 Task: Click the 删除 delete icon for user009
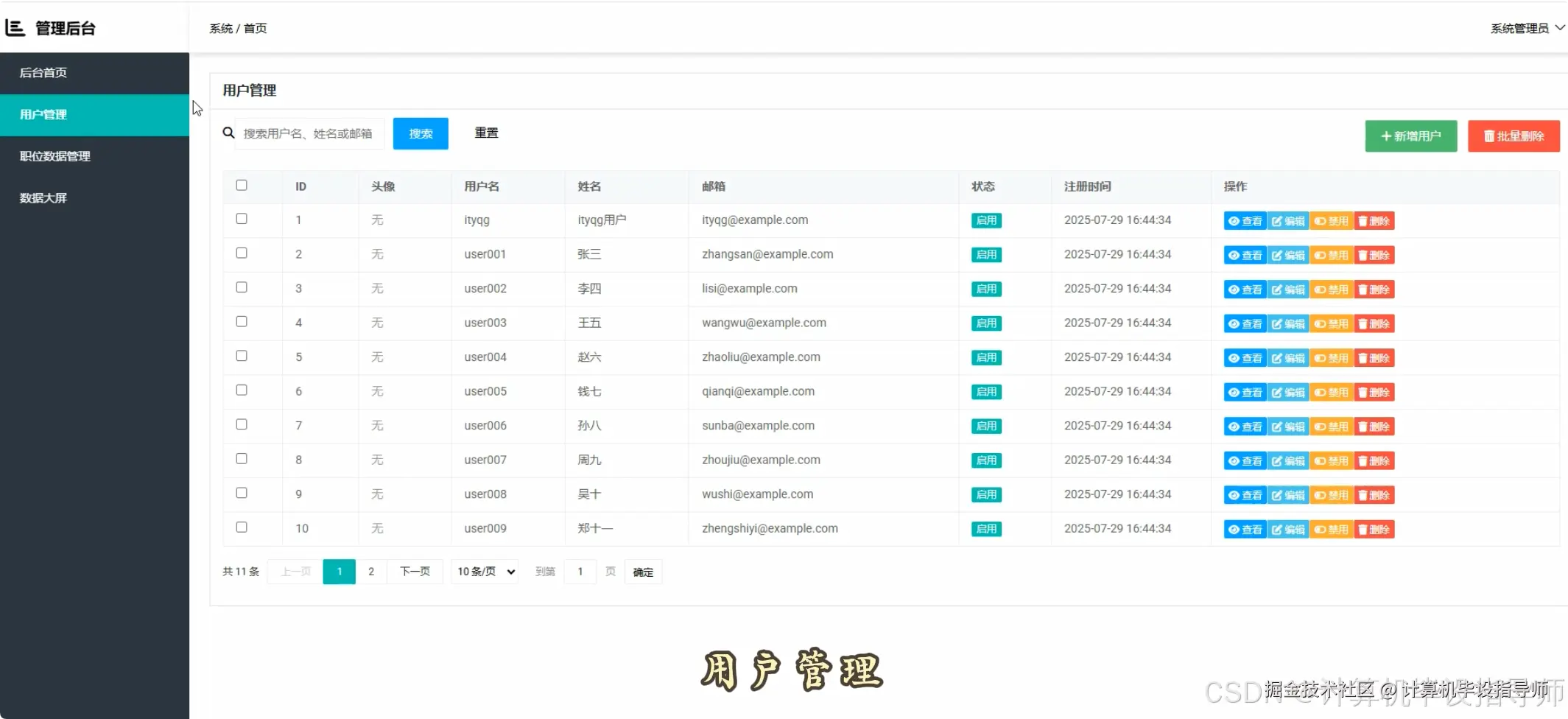pos(1374,528)
